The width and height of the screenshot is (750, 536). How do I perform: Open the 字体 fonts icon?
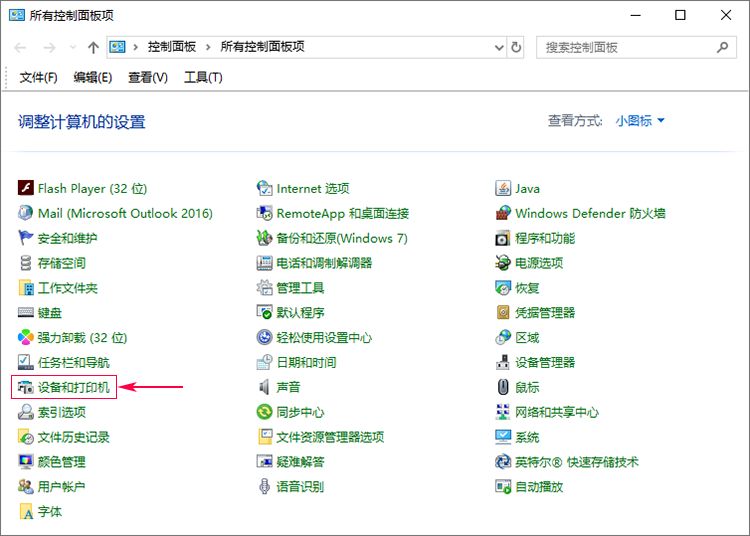click(25, 511)
